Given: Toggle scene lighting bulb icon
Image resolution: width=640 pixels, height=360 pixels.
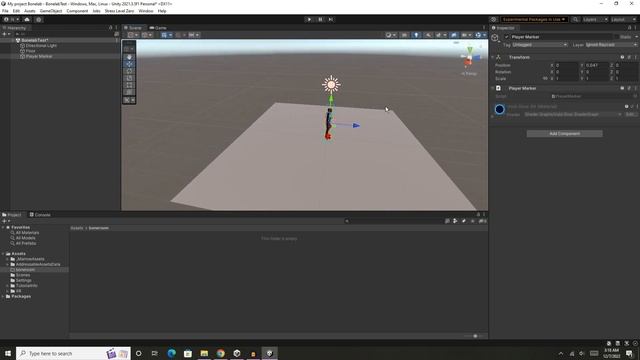Looking at the screenshot, I should (416, 35).
